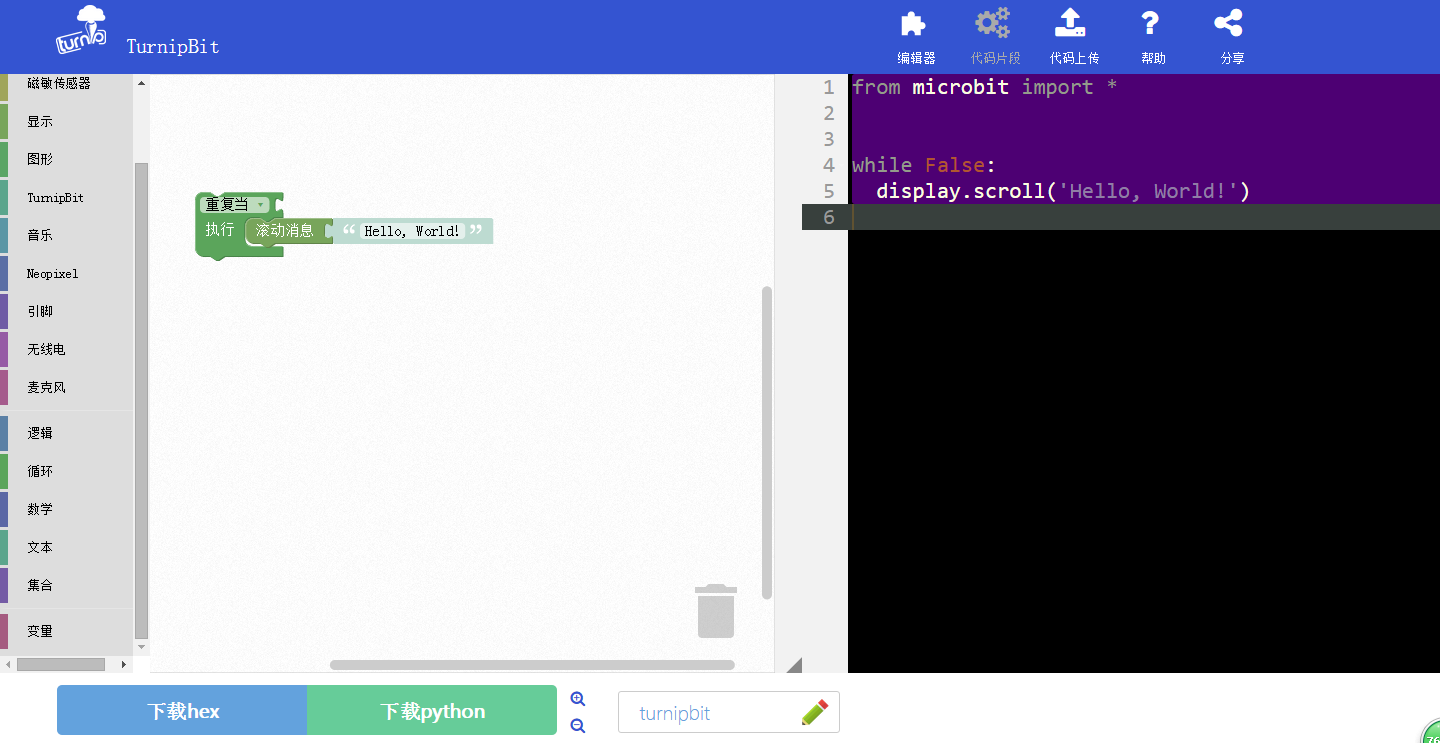Open the 帮助 question mark icon
This screenshot has height=743, width=1440.
(1151, 23)
